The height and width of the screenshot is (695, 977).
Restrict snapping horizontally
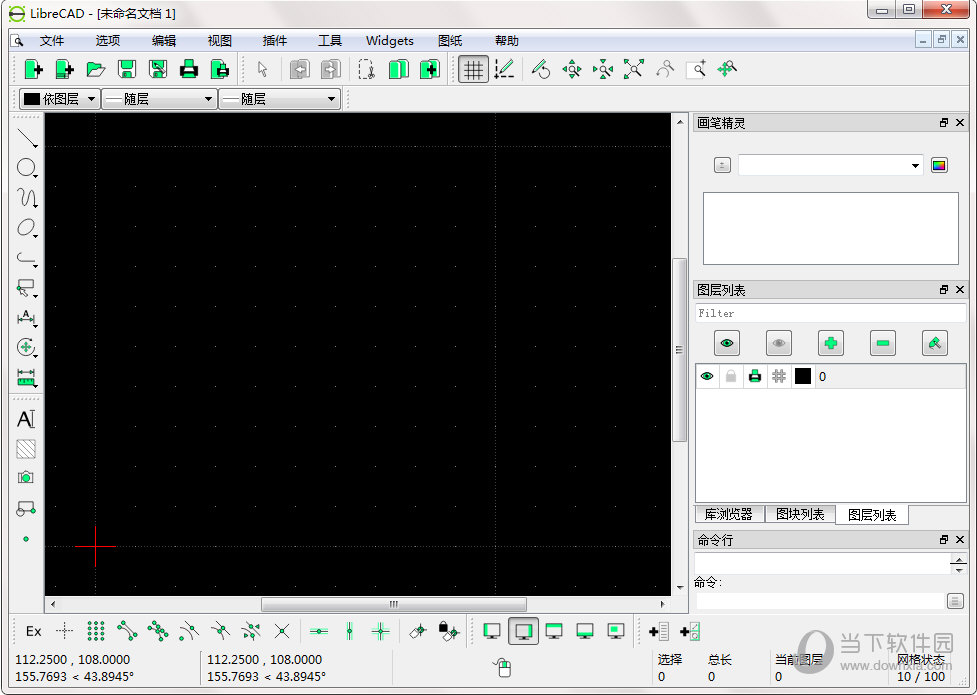[318, 631]
